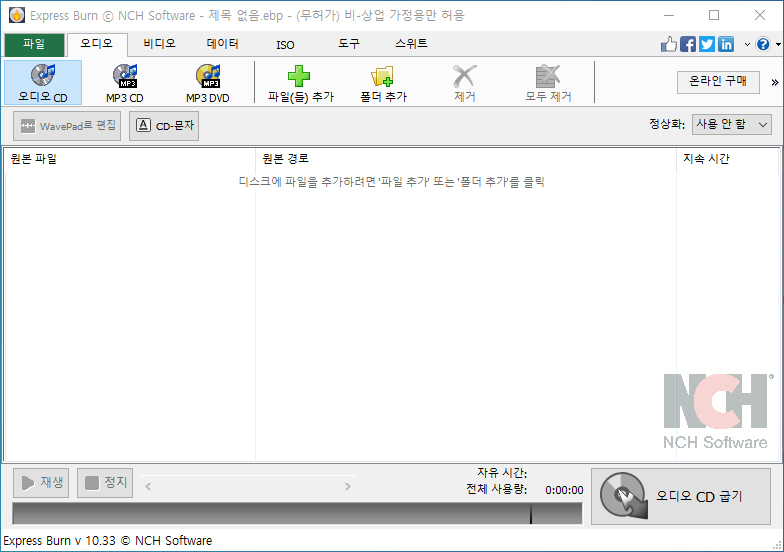The height and width of the screenshot is (552, 784).
Task: Switch to the 오디오 tab
Action: (x=97, y=44)
